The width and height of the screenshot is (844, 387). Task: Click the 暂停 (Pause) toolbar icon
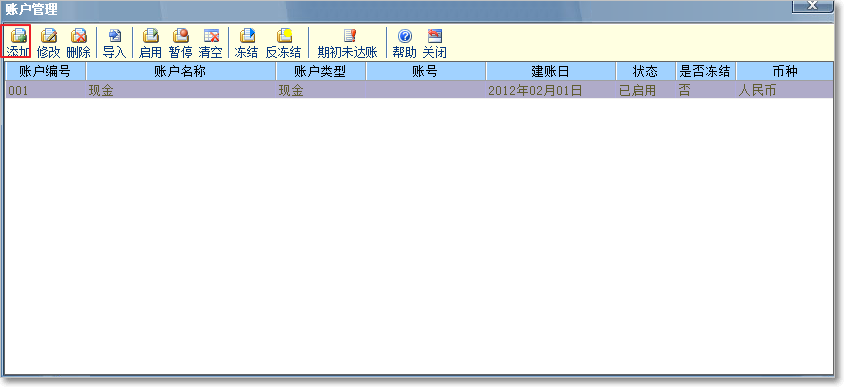[x=180, y=42]
